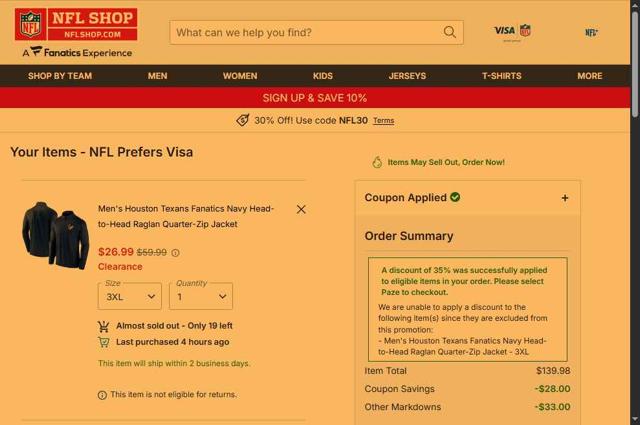This screenshot has height=425, width=640.
Task: Open the Visa NFL partner icon
Action: [x=512, y=32]
